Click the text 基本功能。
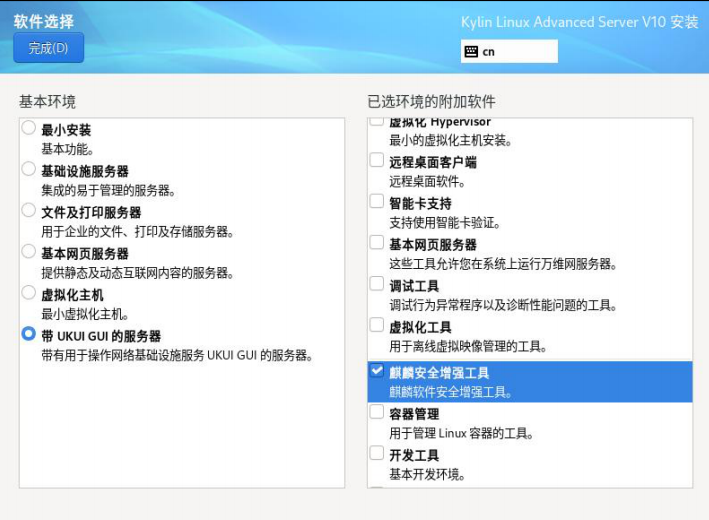This screenshot has height=520, width=709. coord(67,149)
